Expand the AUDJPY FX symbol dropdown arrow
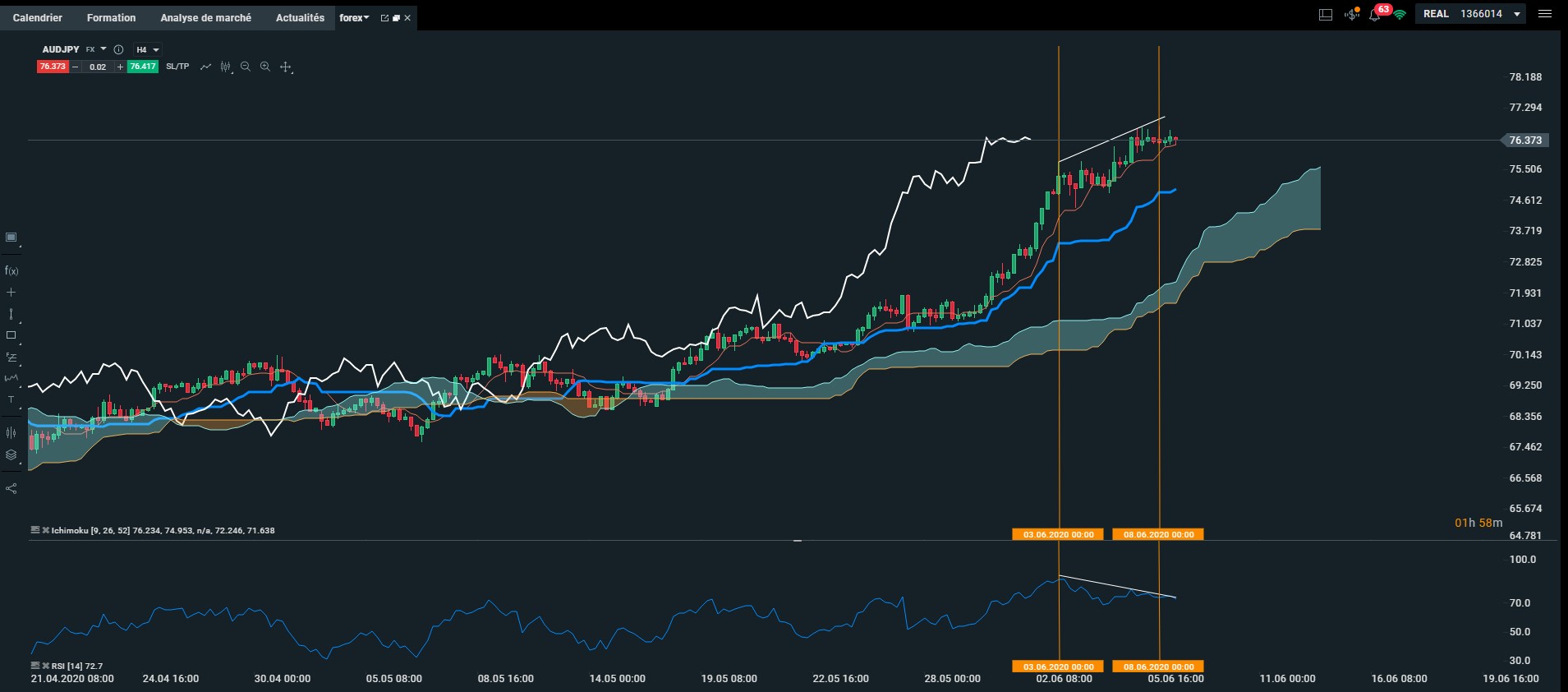Viewport: 1568px width, 692px height. click(x=103, y=49)
